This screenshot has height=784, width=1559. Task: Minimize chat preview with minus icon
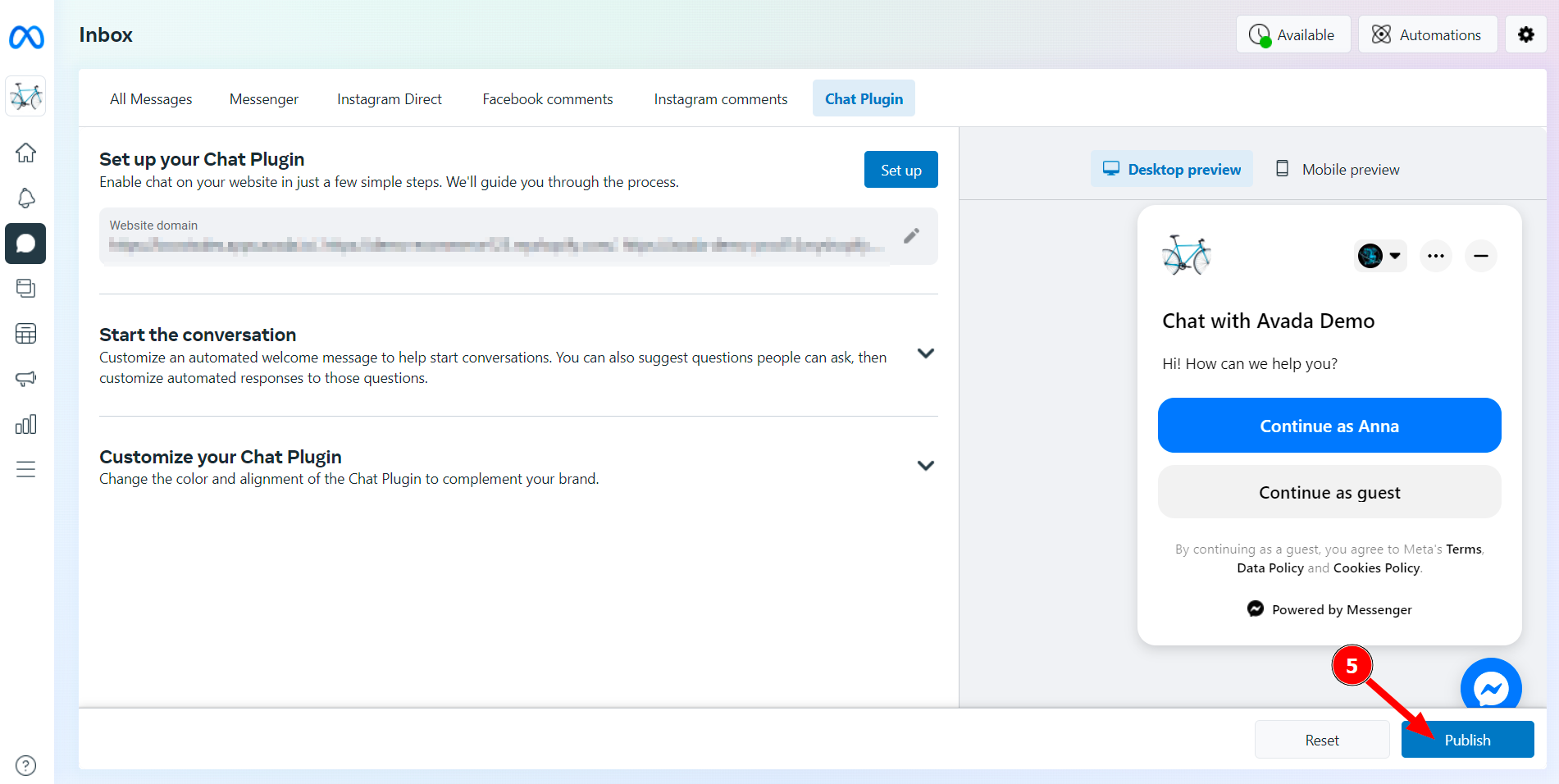point(1480,256)
